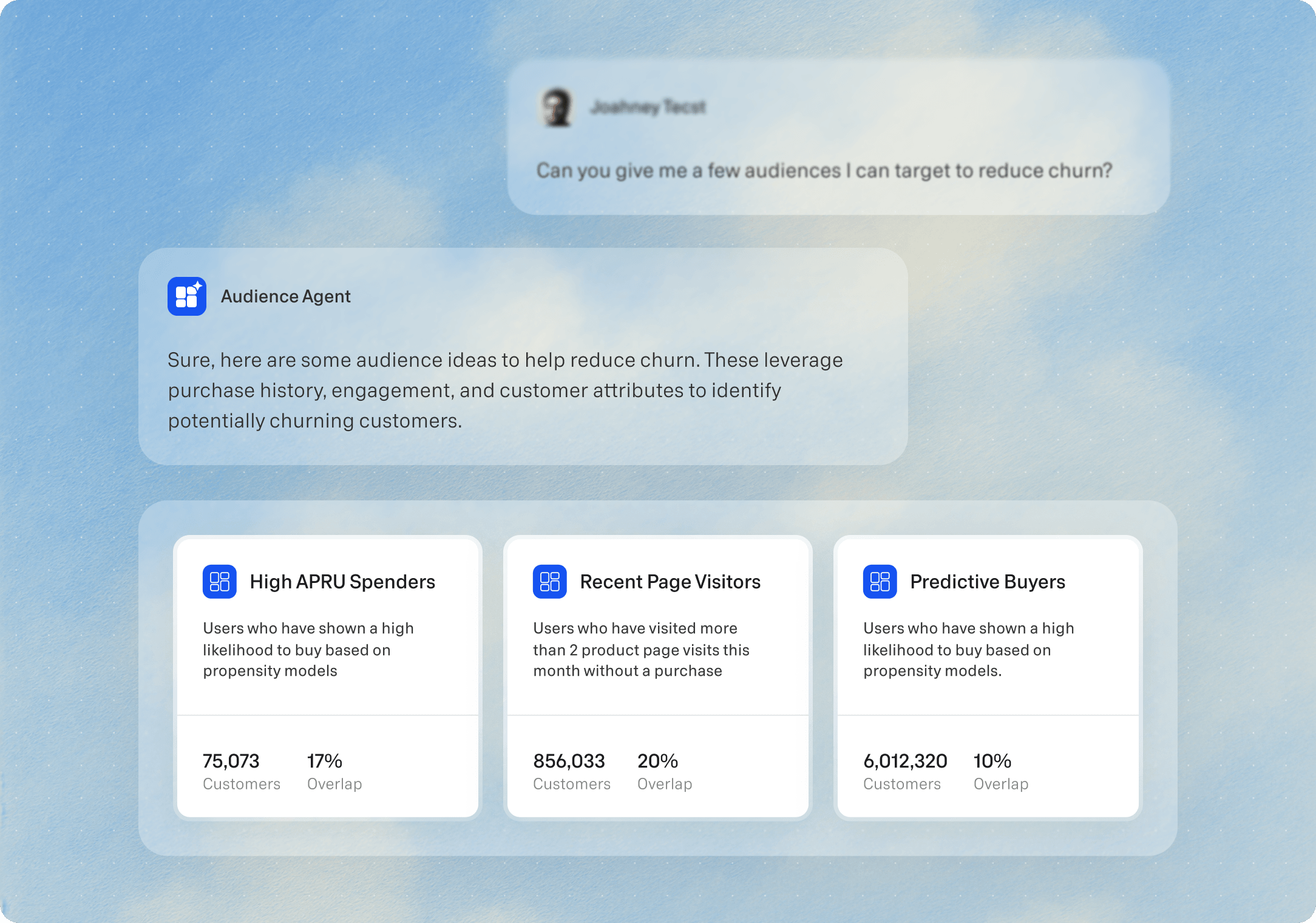
Task: Open the Recent Page Visitors title
Action: click(670, 582)
